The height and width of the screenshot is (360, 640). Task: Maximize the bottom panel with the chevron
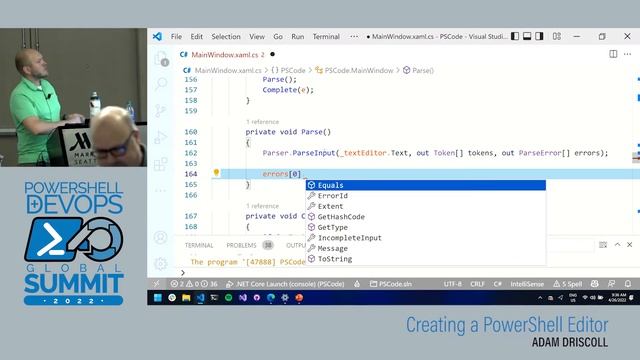pyautogui.click(x=617, y=244)
